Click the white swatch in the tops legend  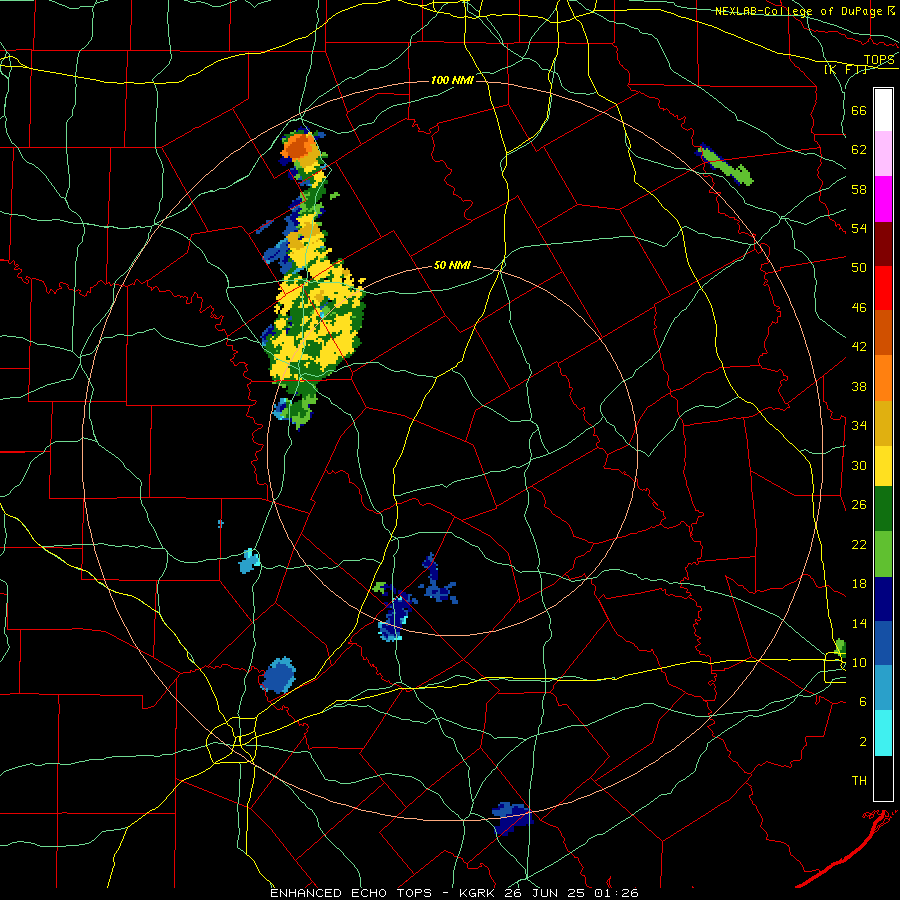[x=883, y=110]
